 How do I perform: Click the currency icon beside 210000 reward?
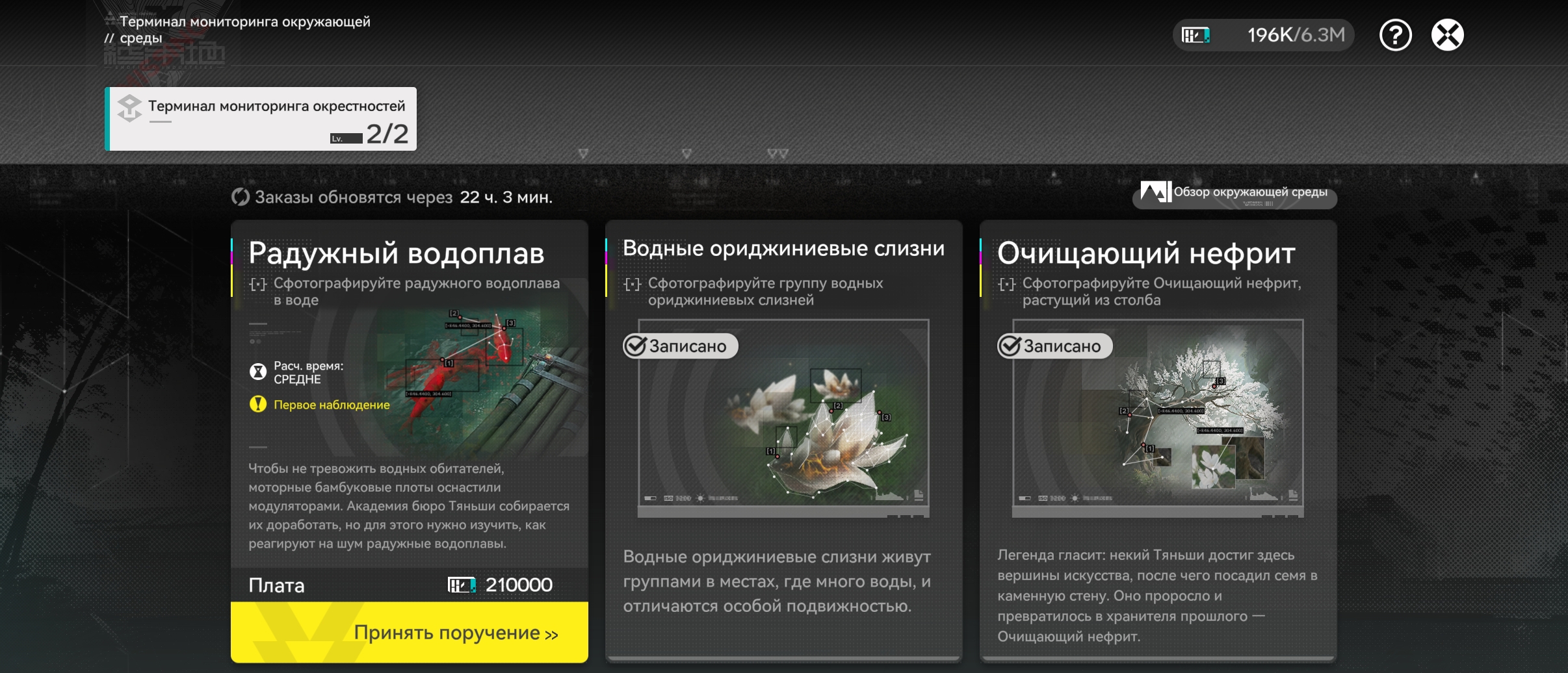(462, 585)
